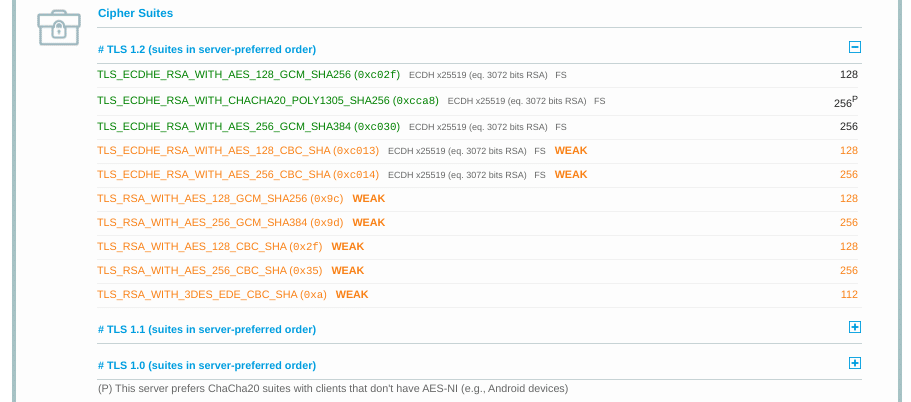The width and height of the screenshot is (911, 402).
Task: Click the 256 P key strength value
Action: pos(846,102)
